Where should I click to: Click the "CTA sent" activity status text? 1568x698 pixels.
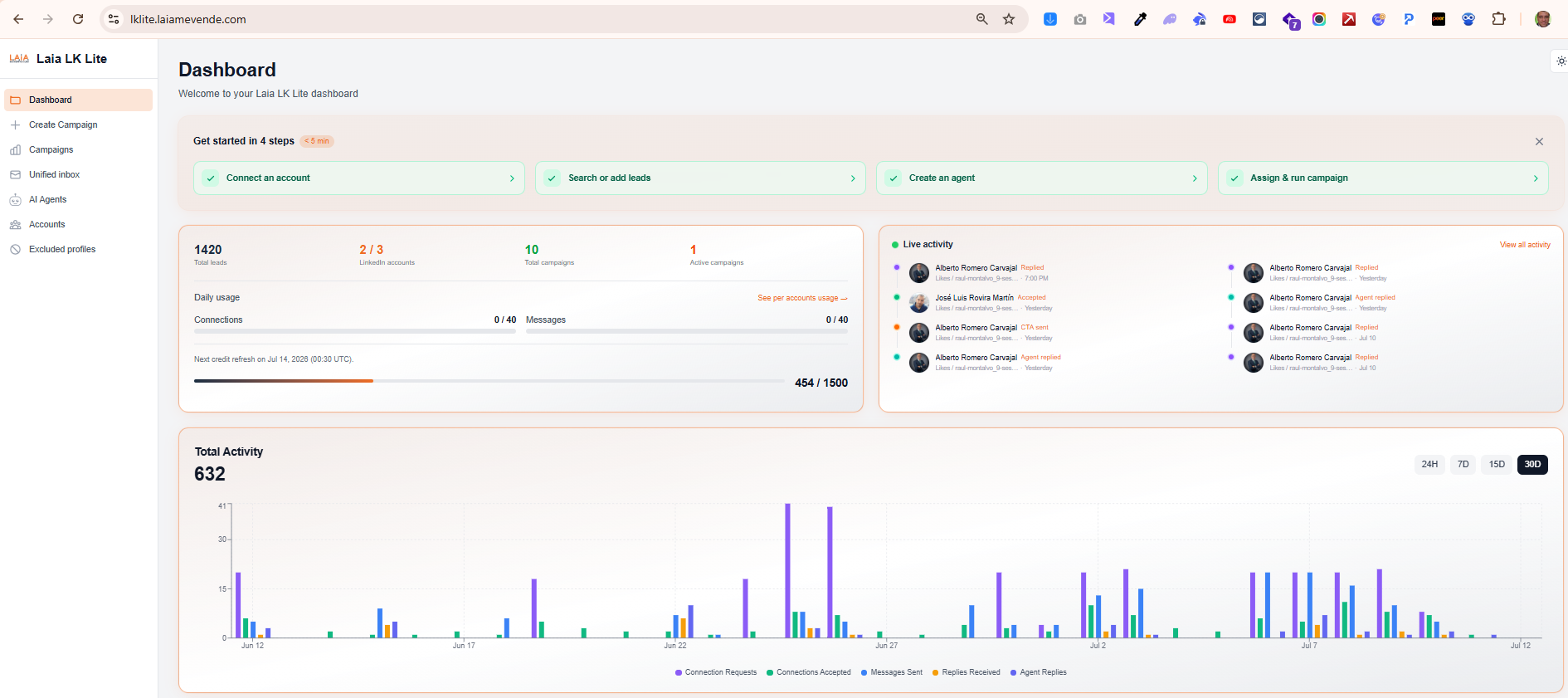[x=1035, y=328]
